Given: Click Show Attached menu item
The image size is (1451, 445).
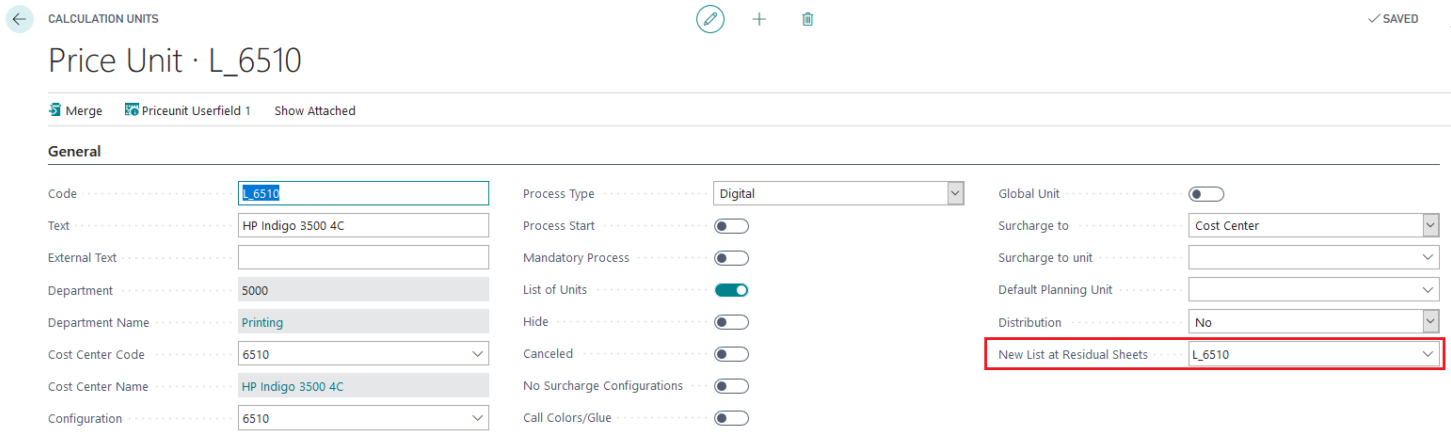Looking at the screenshot, I should pyautogui.click(x=315, y=110).
